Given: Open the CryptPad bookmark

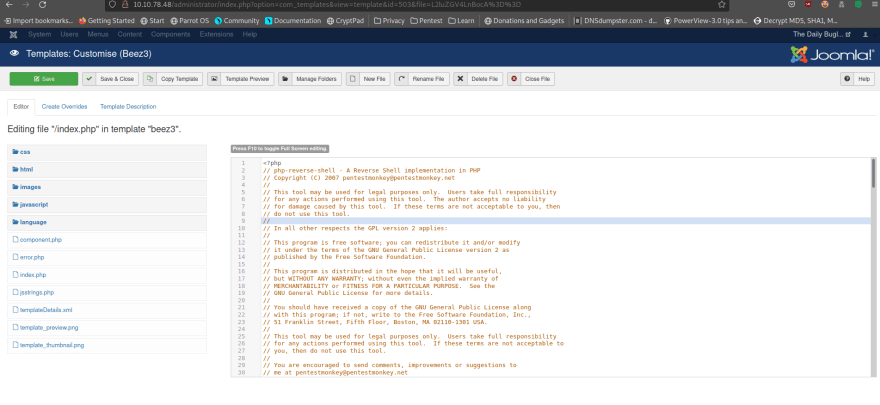Looking at the screenshot, I should point(345,21).
